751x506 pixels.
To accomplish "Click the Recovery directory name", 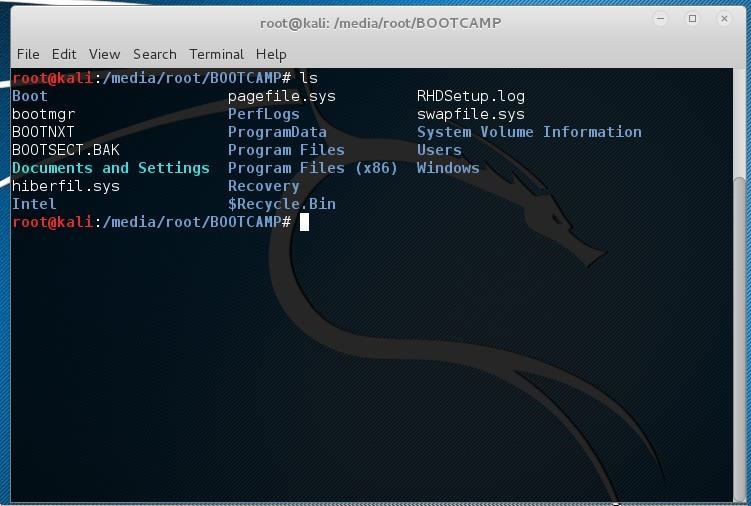I will pyautogui.click(x=263, y=186).
